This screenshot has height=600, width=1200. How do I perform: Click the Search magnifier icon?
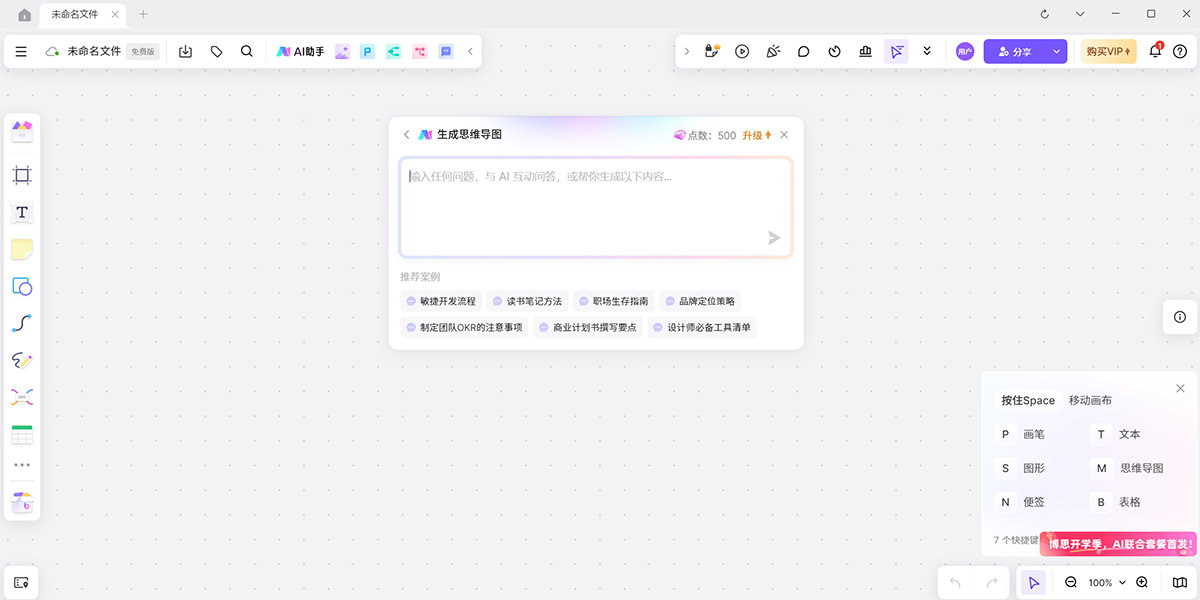pyautogui.click(x=247, y=51)
